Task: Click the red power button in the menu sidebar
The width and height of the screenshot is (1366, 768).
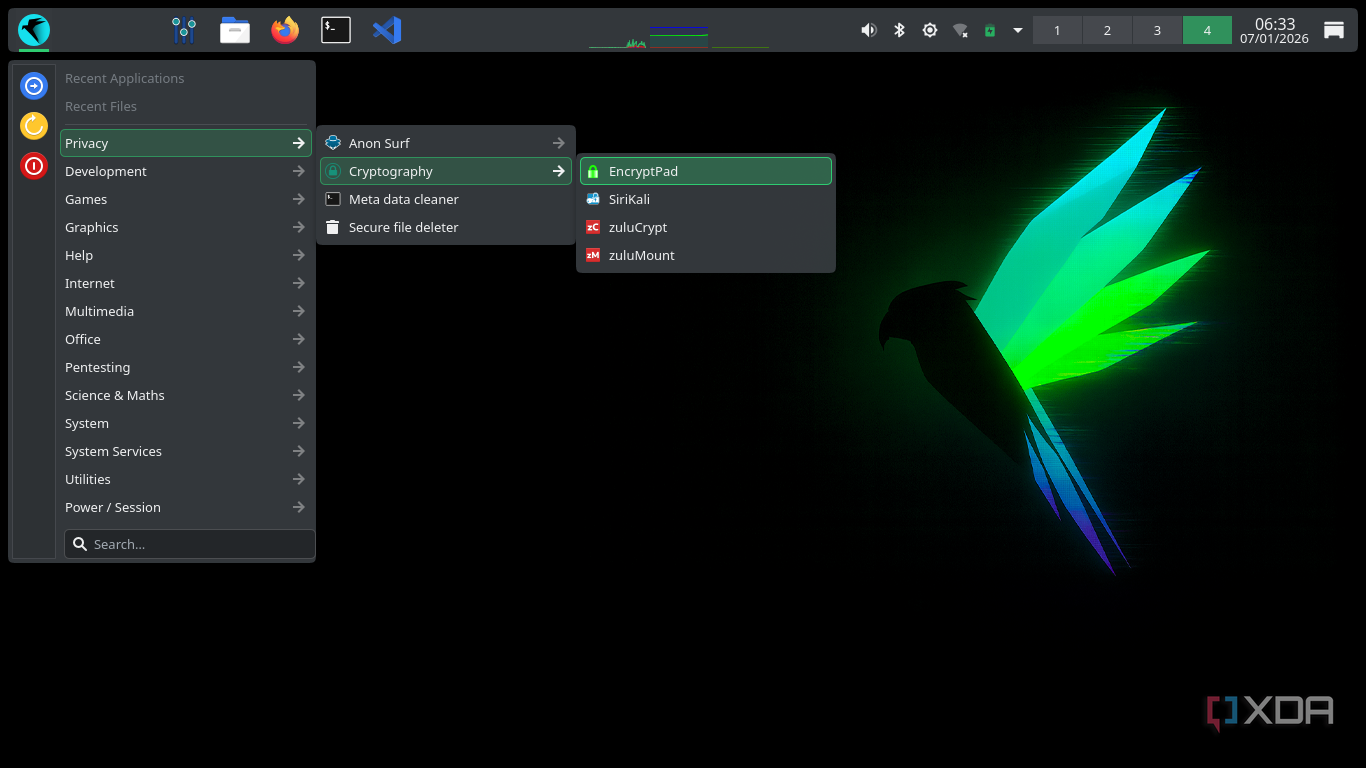Action: [x=34, y=166]
